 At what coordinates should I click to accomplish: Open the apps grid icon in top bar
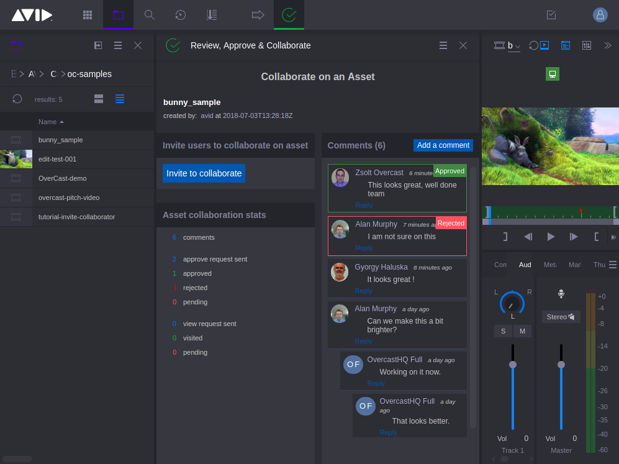coord(87,15)
